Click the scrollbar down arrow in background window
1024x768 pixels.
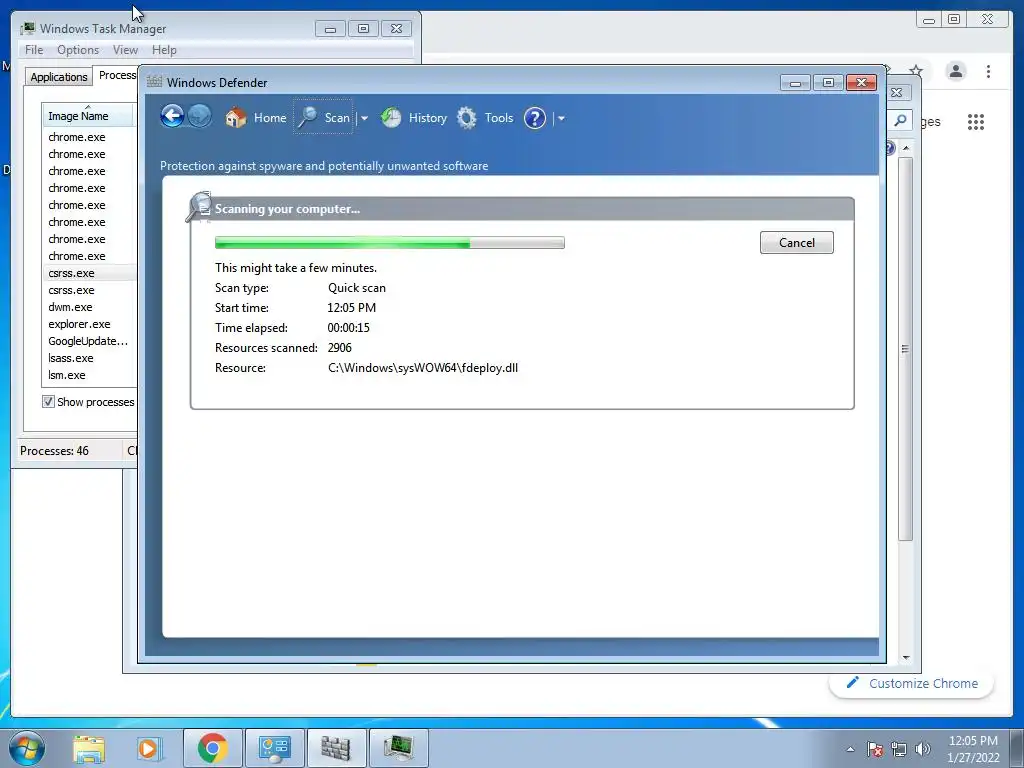(906, 658)
